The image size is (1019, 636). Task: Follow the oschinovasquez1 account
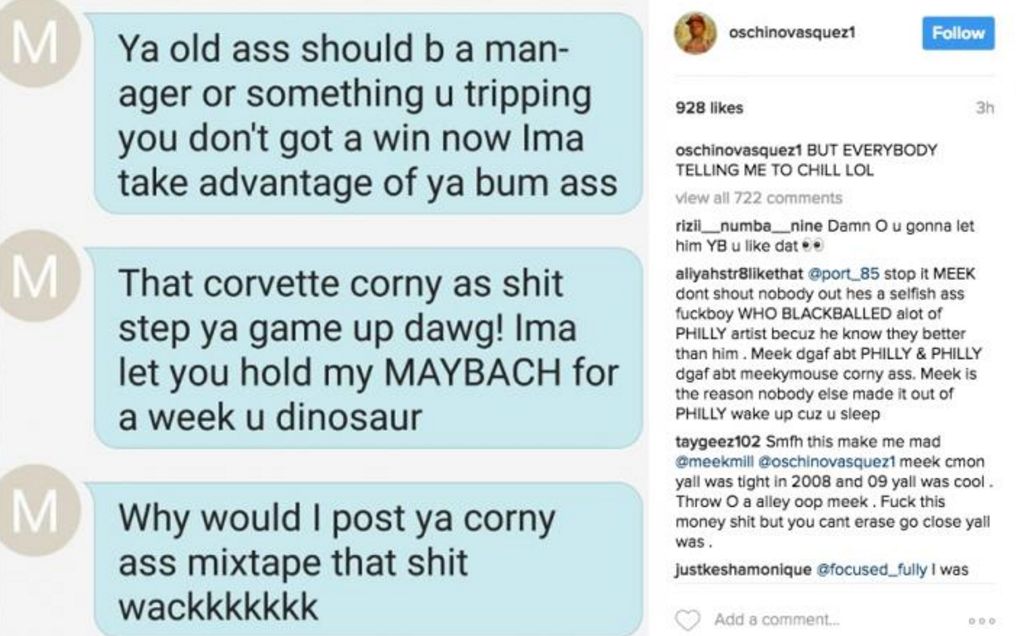pos(958,32)
